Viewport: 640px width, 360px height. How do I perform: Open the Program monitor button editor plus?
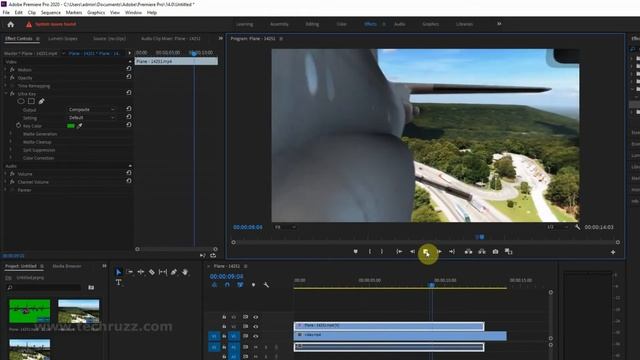613,252
